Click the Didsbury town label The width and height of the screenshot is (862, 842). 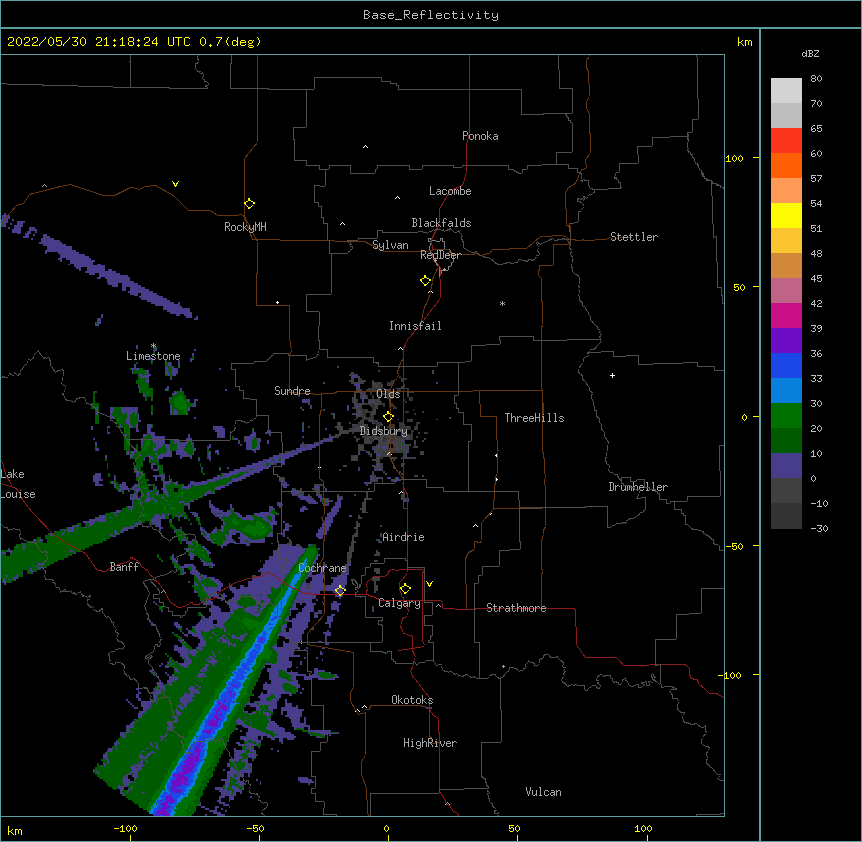[384, 431]
